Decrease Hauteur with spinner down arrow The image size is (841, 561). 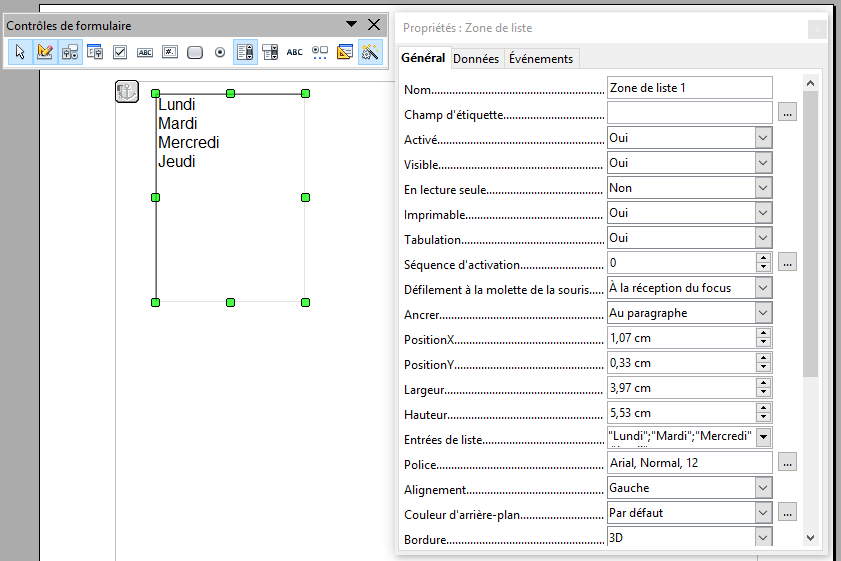pyautogui.click(x=763, y=417)
